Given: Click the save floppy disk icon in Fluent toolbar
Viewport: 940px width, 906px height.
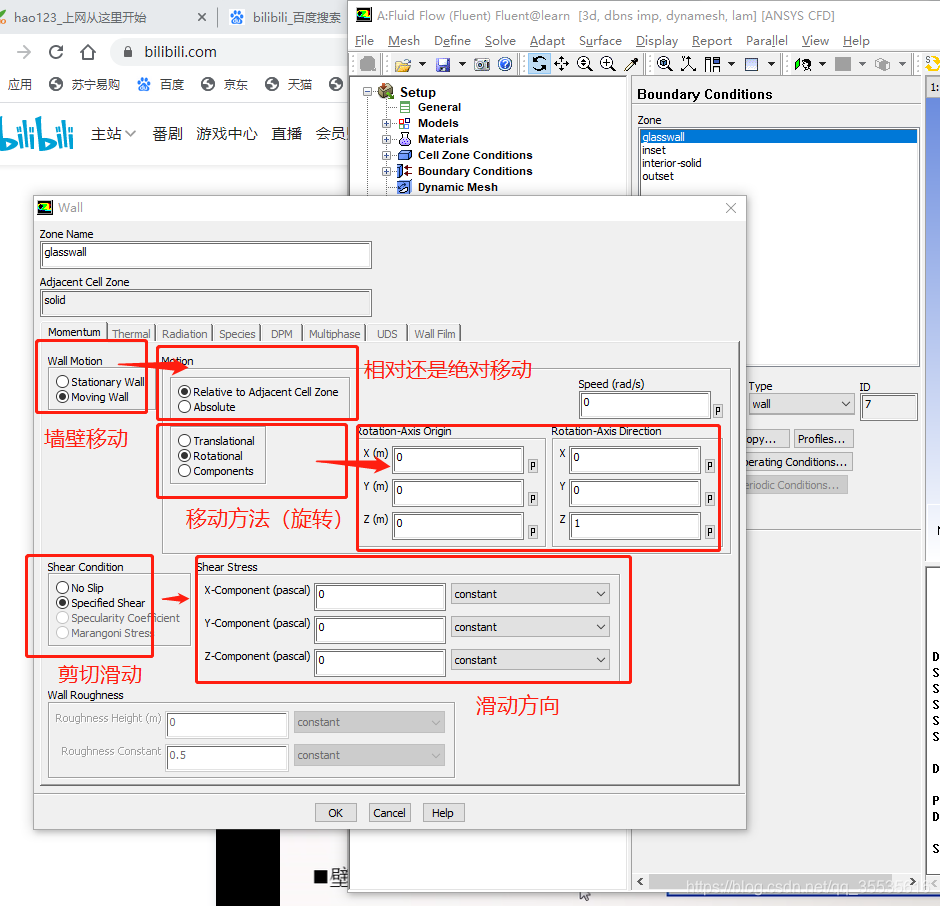Looking at the screenshot, I should coord(443,64).
